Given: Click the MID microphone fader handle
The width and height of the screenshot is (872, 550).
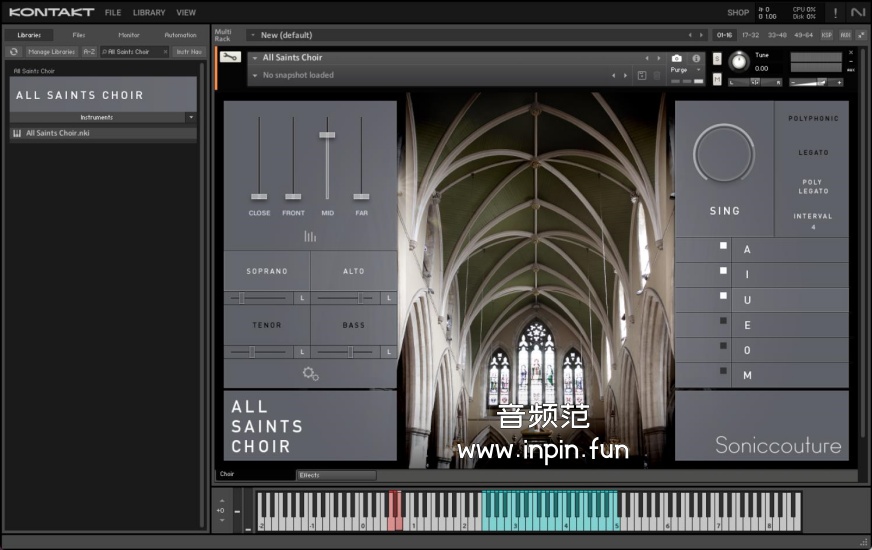Looking at the screenshot, I should pyautogui.click(x=327, y=134).
